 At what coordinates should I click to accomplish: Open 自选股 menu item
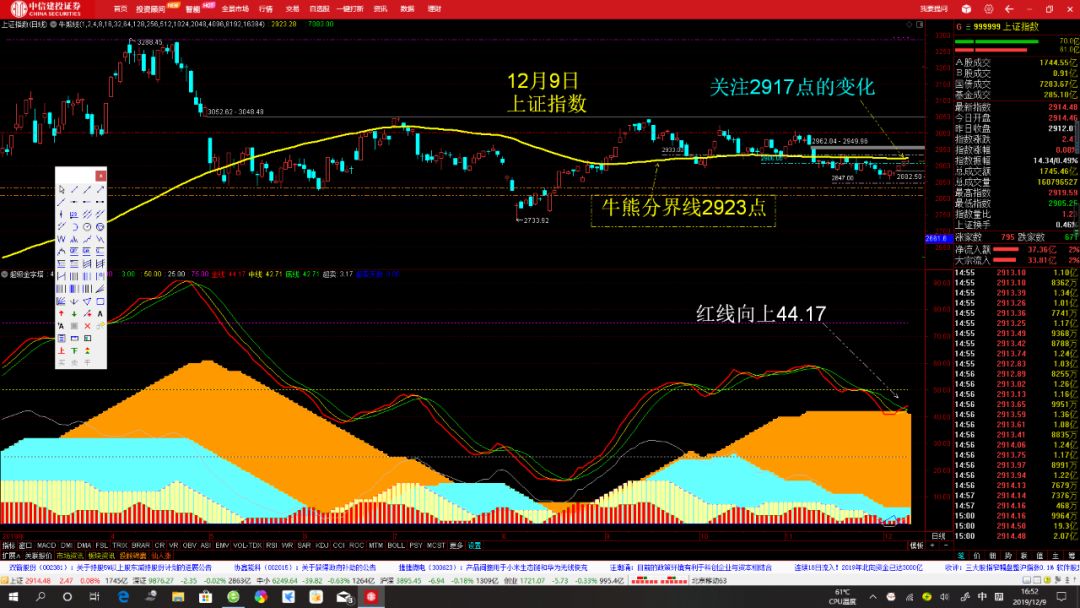click(x=319, y=9)
